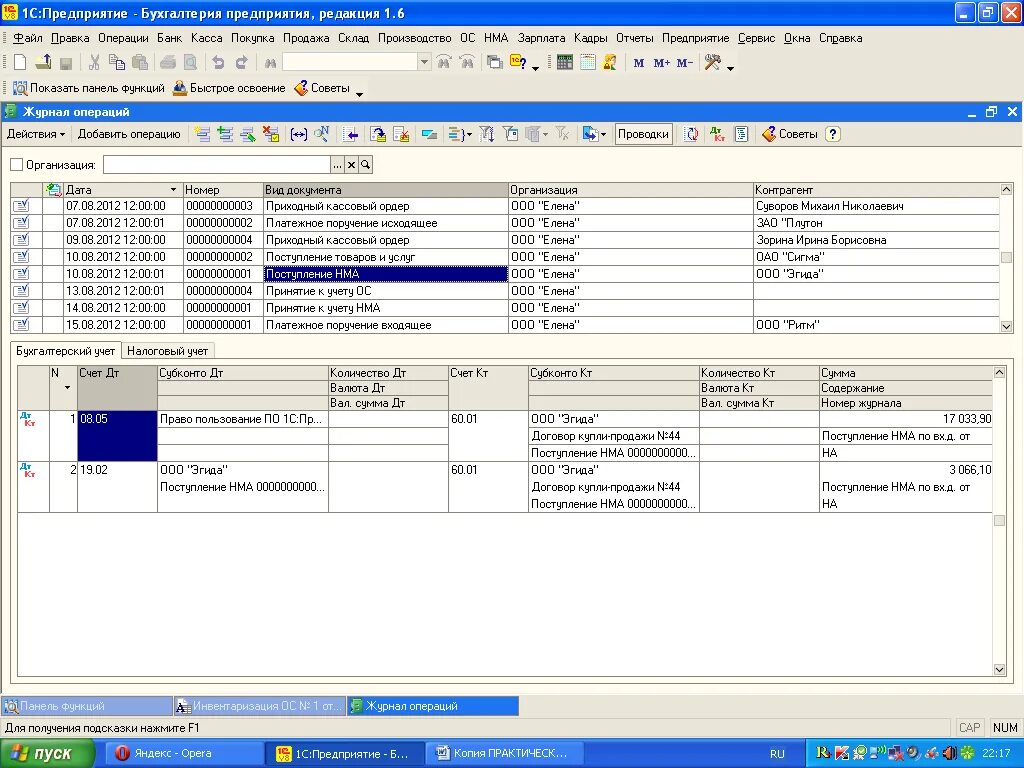Expand dropdown arrow after Советы in panel toolbar
This screenshot has height=768, width=1024.
[359, 93]
